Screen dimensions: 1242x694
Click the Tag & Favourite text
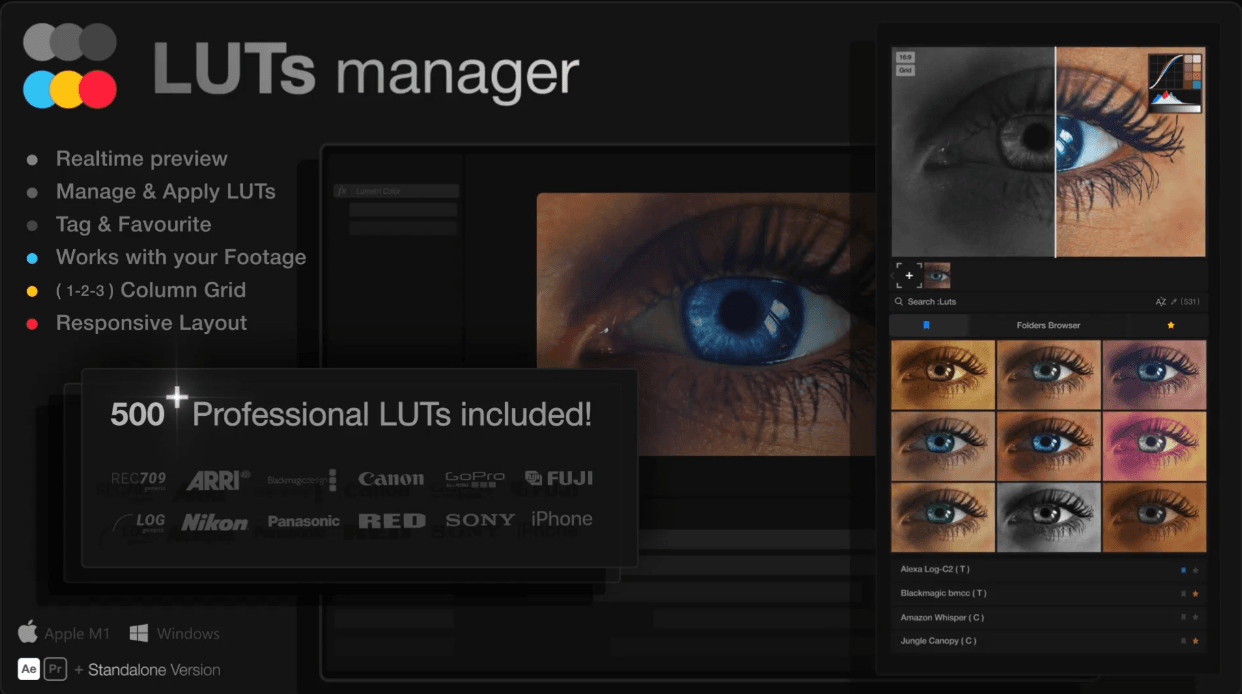[x=134, y=225]
